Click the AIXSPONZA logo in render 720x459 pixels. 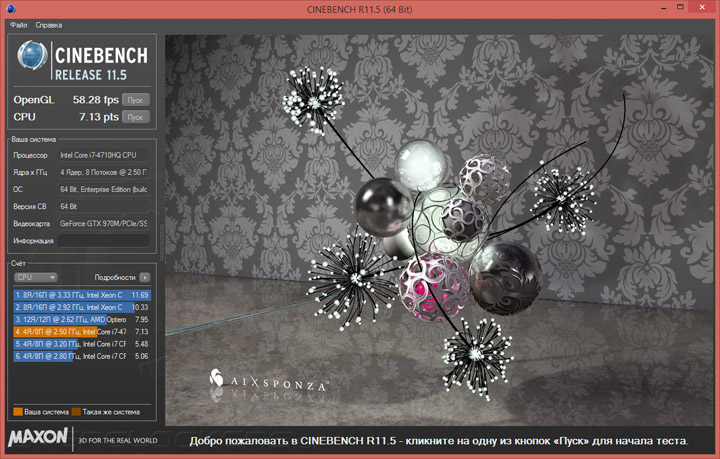click(x=269, y=381)
